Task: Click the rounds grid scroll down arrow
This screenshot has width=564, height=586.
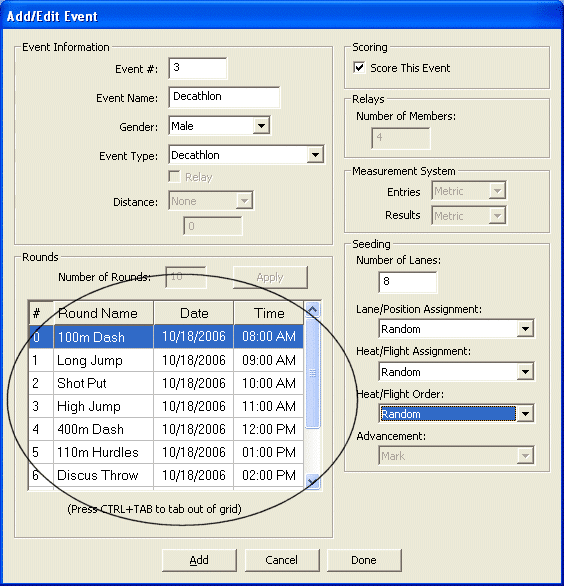Action: [312, 481]
